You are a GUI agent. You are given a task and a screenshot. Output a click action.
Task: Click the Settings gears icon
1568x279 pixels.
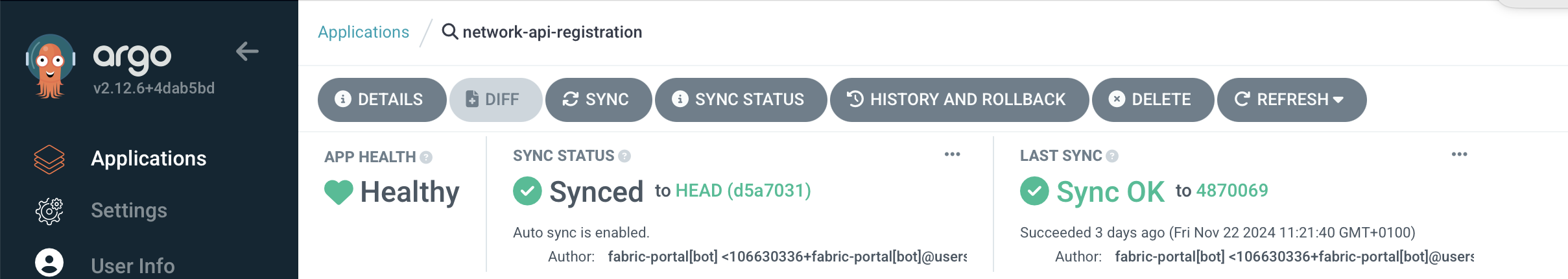tap(49, 211)
